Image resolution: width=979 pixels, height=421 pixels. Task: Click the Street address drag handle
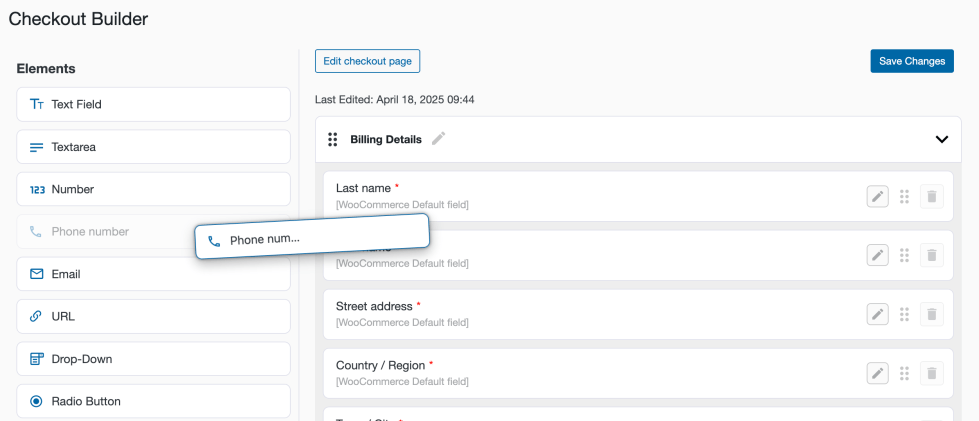[904, 314]
